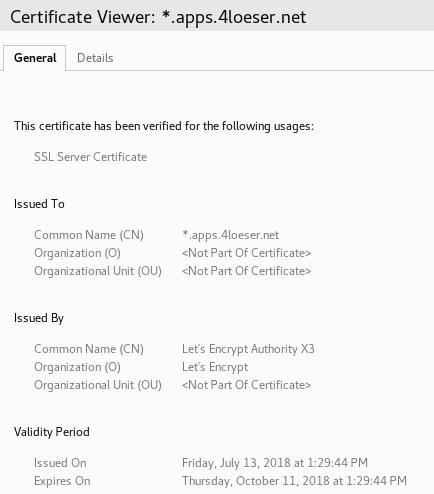Image resolution: width=434 pixels, height=494 pixels.
Task: Click Issued By Common Name (CN) label
Action: click(x=89, y=349)
